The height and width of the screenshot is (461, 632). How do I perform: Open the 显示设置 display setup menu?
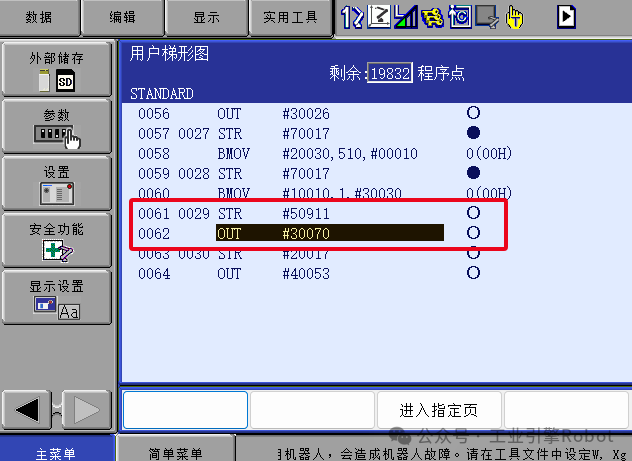56,297
